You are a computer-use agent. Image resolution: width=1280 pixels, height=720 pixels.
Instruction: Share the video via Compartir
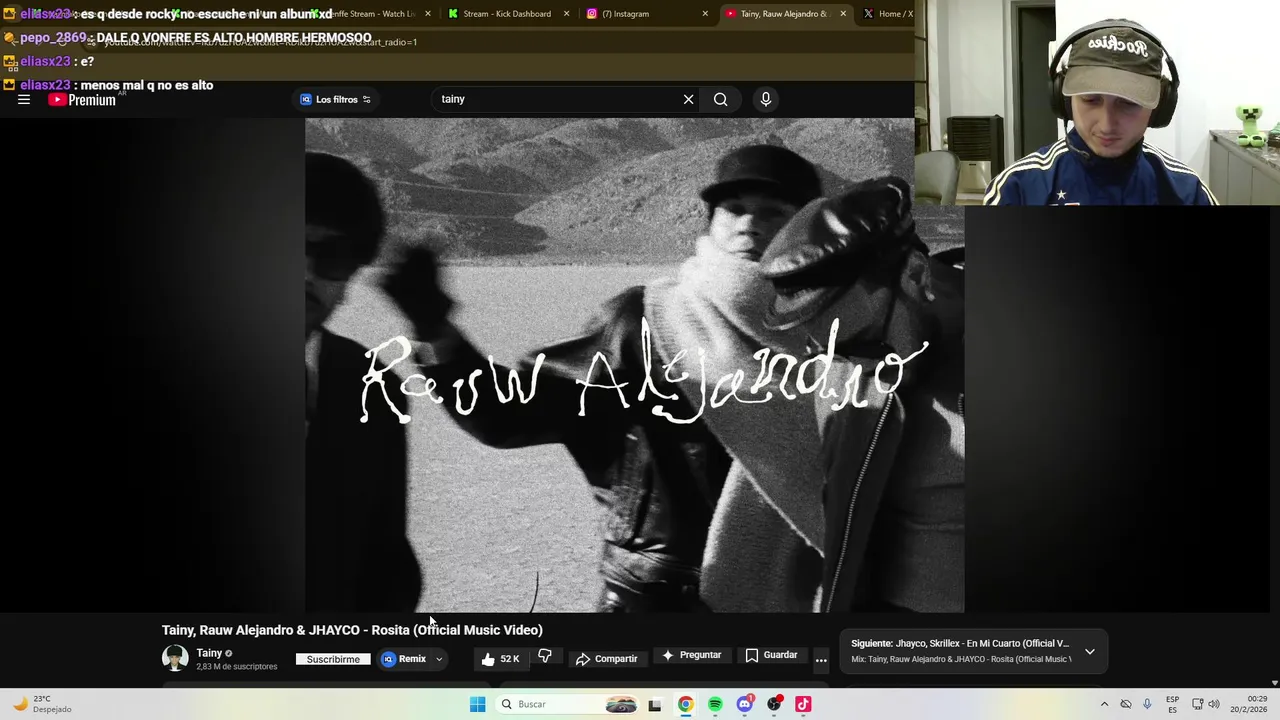pyautogui.click(x=607, y=658)
